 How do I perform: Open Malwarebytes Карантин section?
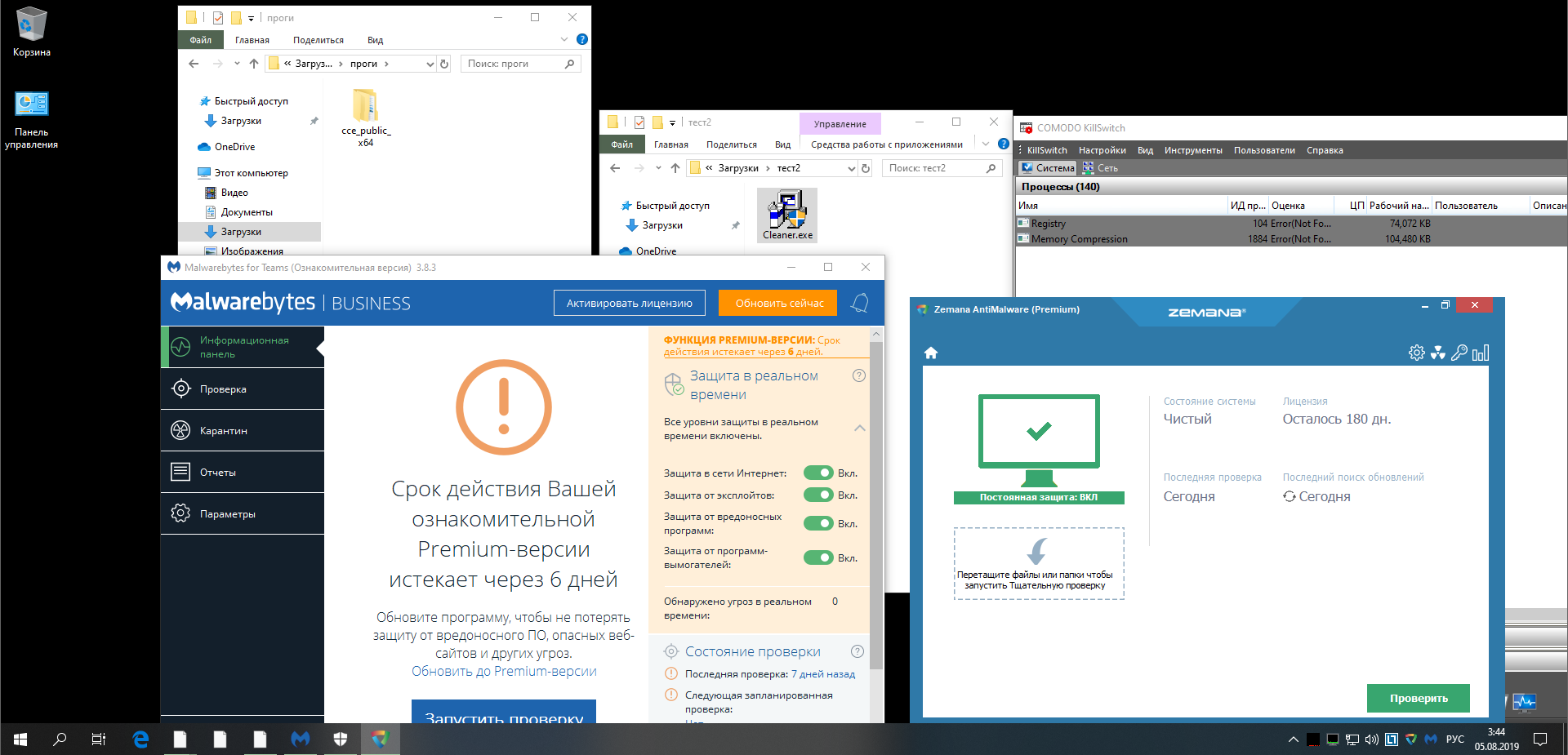click(243, 431)
